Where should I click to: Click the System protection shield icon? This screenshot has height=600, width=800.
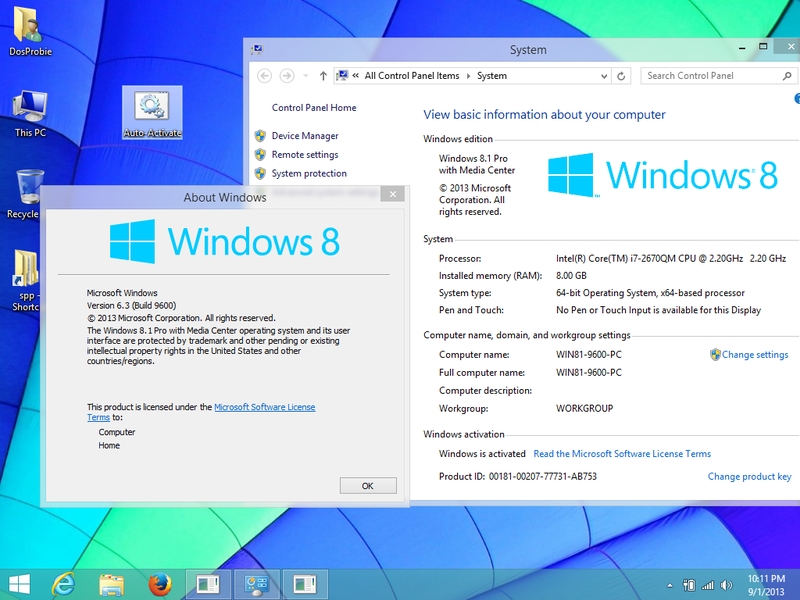click(260, 173)
